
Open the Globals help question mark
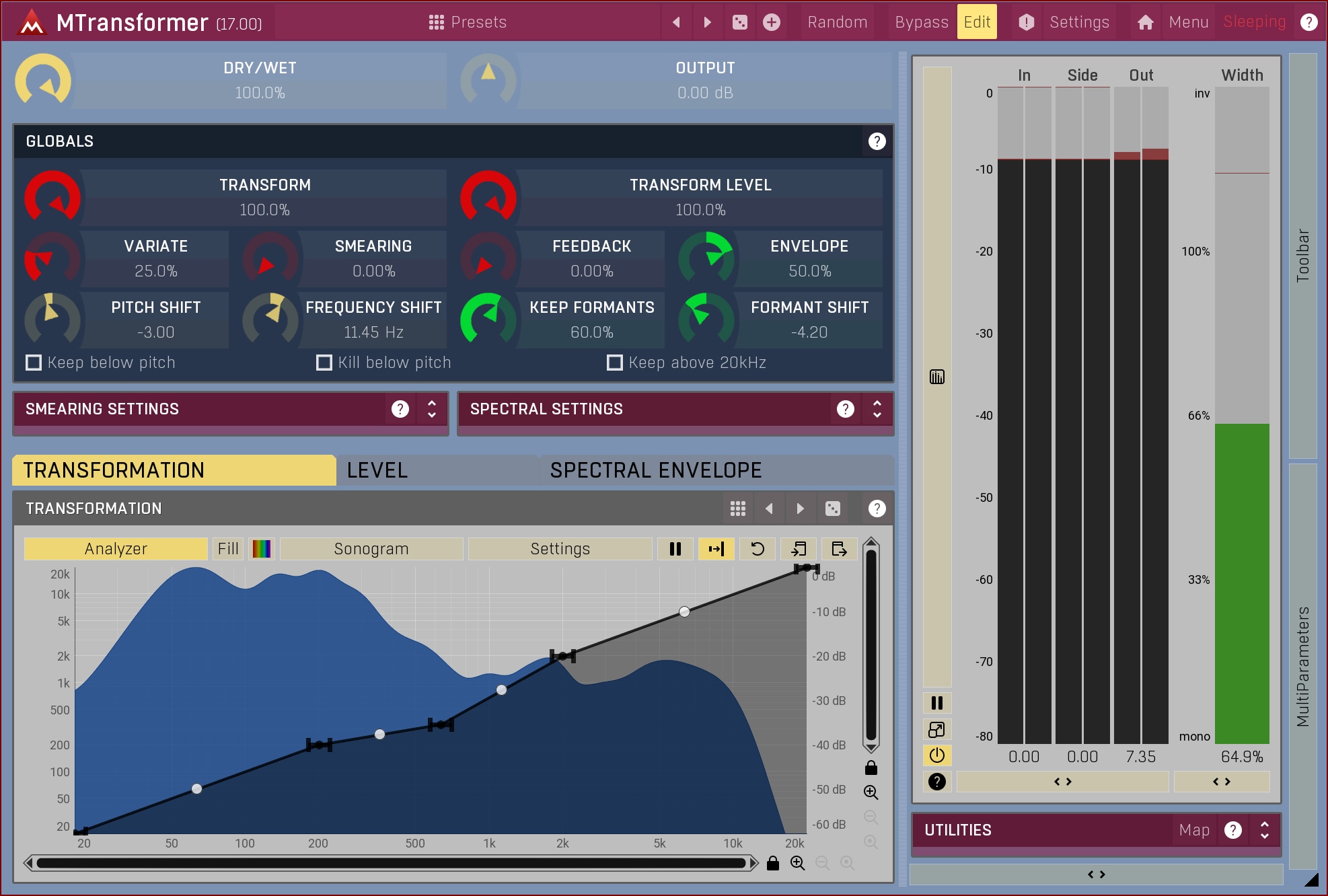(x=877, y=141)
